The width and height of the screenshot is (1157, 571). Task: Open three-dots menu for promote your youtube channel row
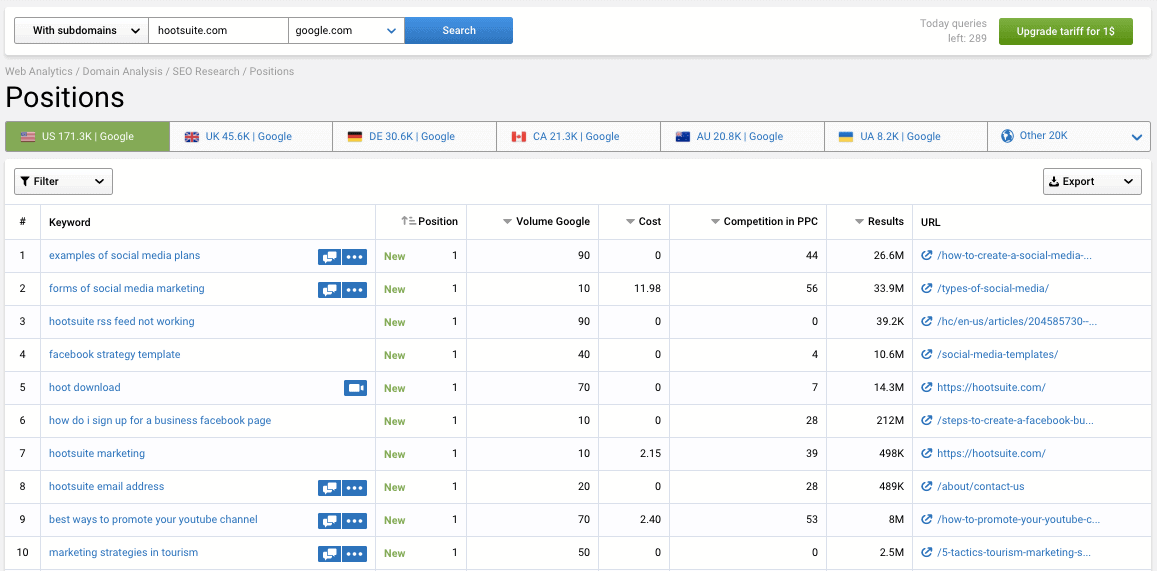coord(355,520)
